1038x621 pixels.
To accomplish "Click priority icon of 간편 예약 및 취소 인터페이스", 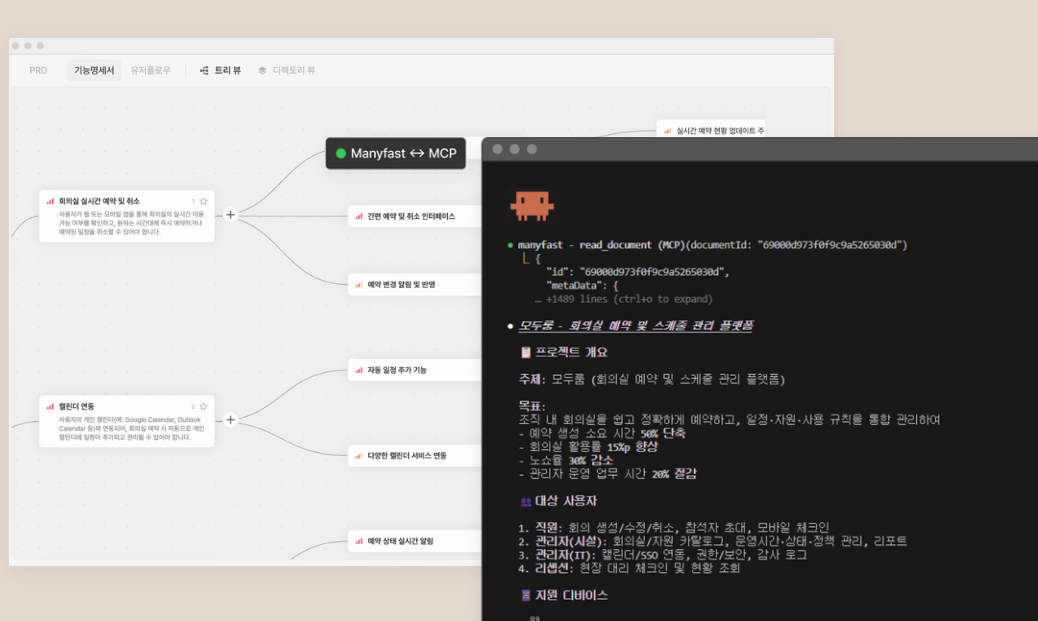I will [x=359, y=216].
